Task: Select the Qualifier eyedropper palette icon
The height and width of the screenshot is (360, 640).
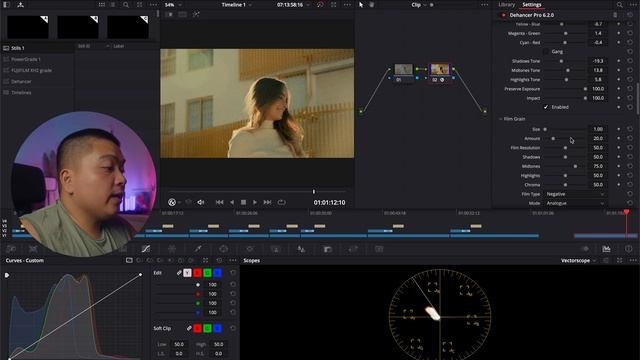Action: point(198,249)
